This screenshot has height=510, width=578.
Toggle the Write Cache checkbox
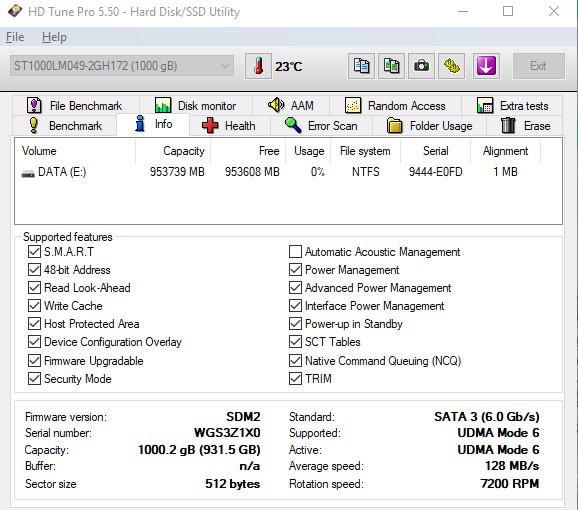point(34,305)
